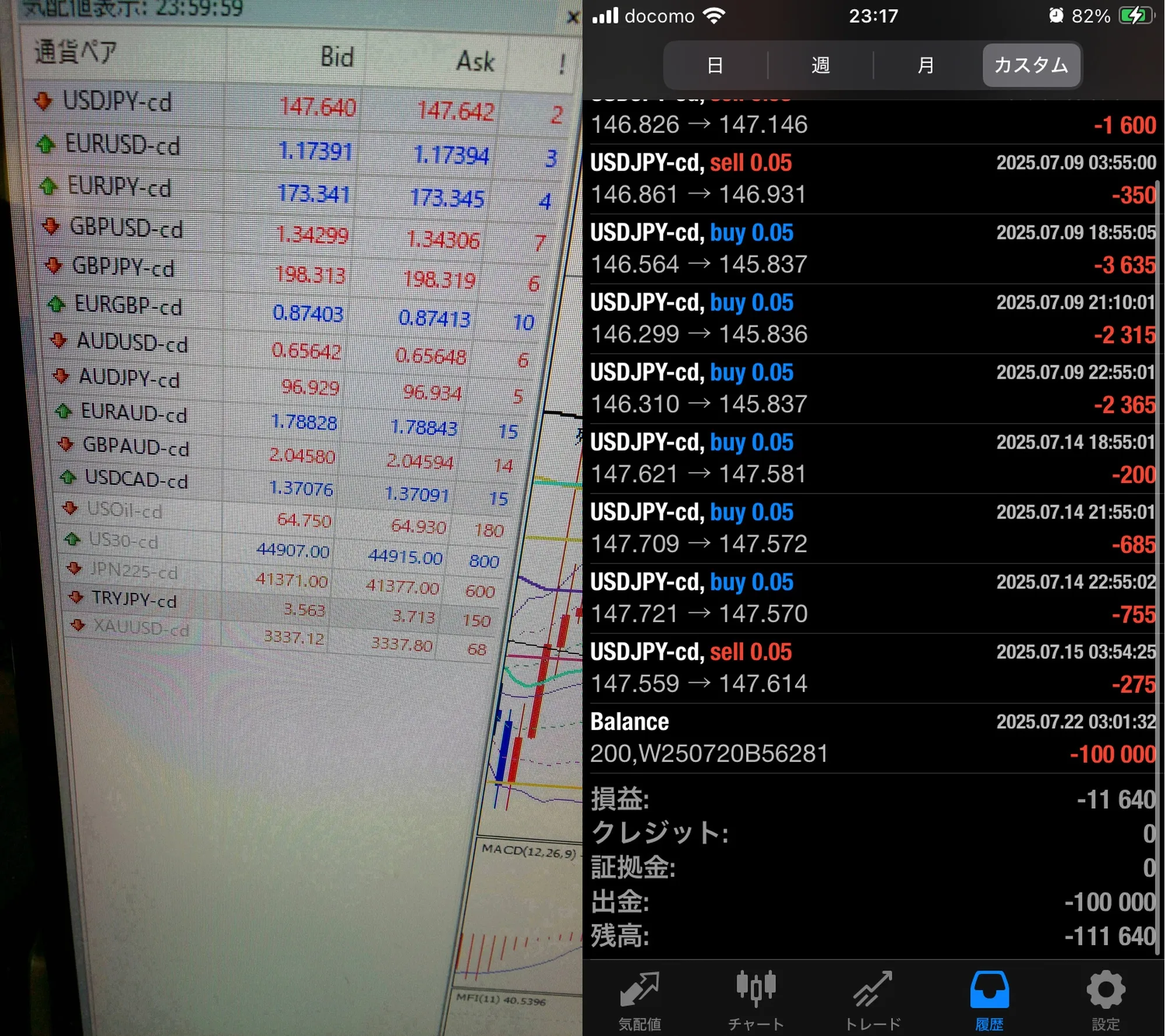Click the 通貨ペア column header

pos(76,52)
